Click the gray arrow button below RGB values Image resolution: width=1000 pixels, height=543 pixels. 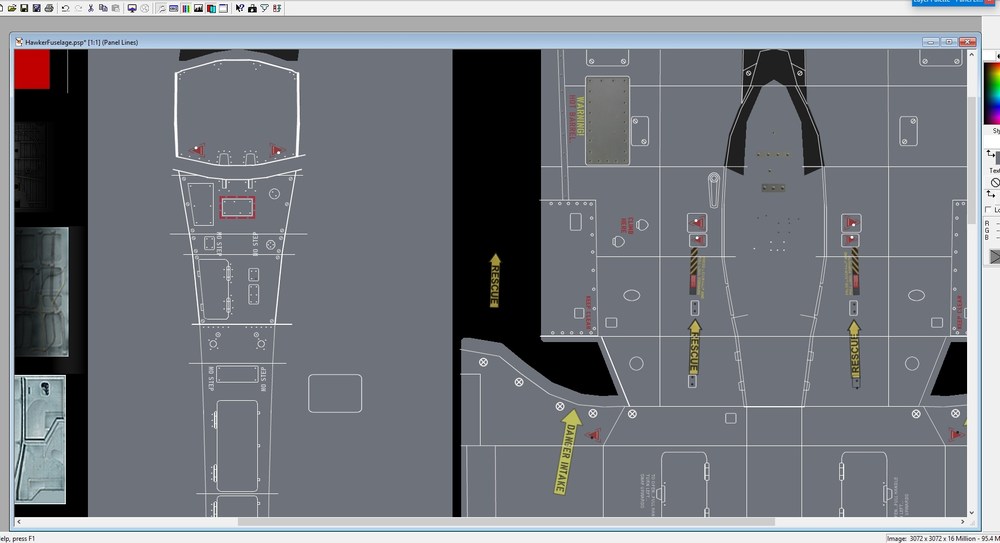995,257
